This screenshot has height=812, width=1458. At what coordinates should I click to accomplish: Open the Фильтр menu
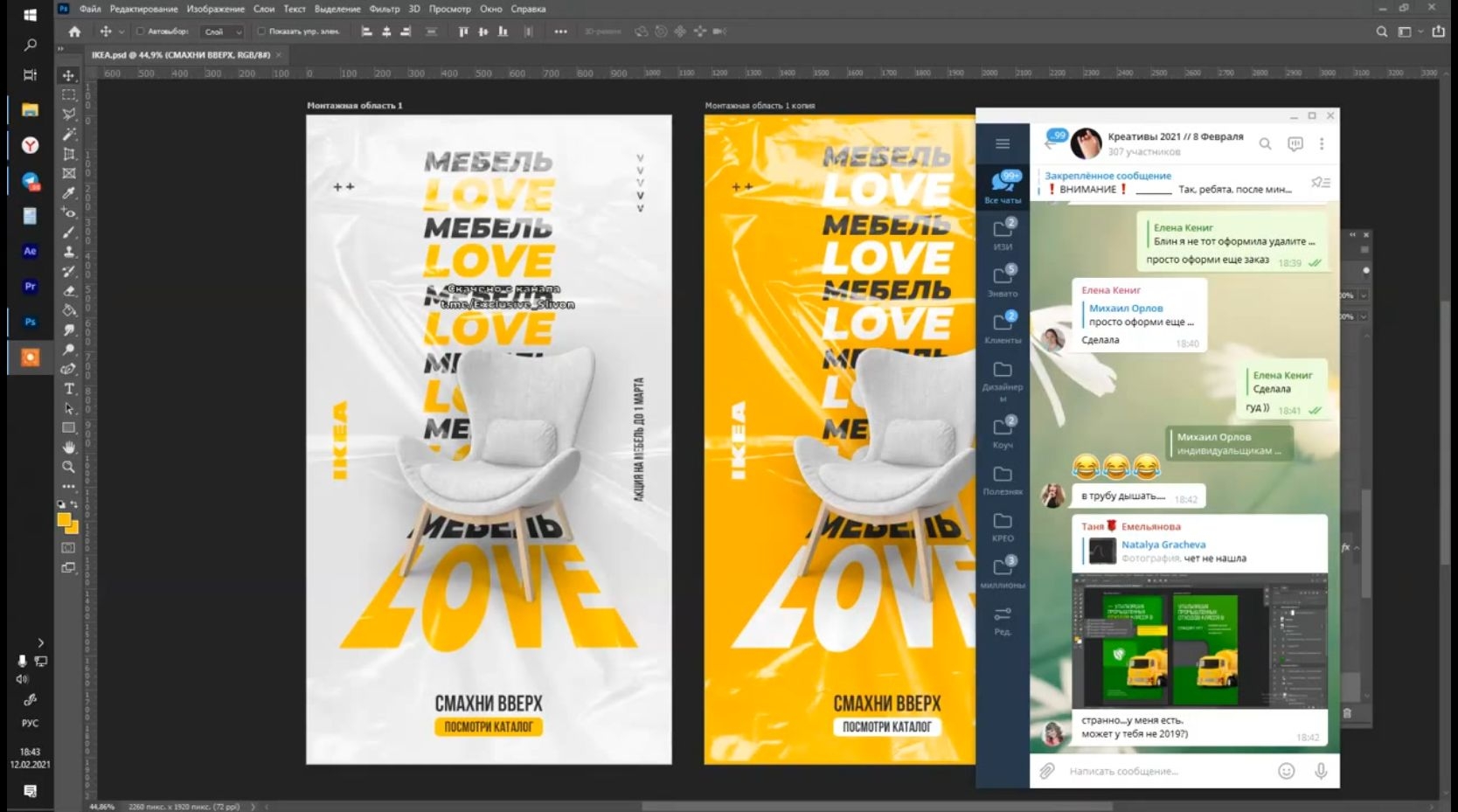tap(384, 9)
